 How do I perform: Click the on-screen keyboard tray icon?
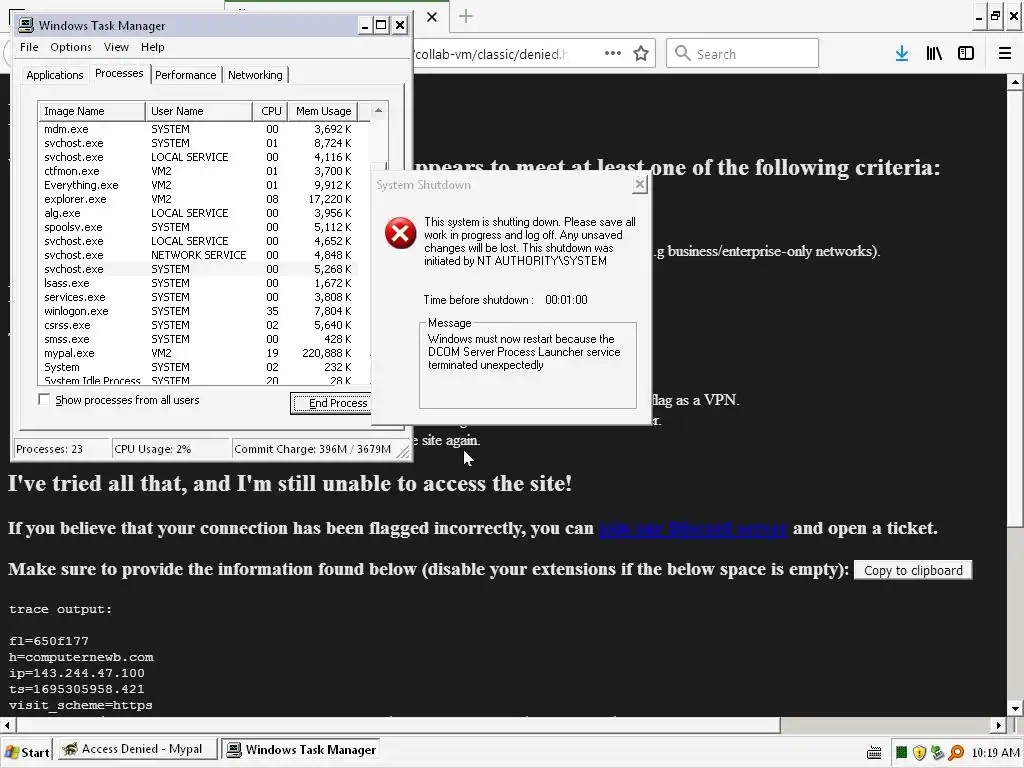[x=874, y=753]
